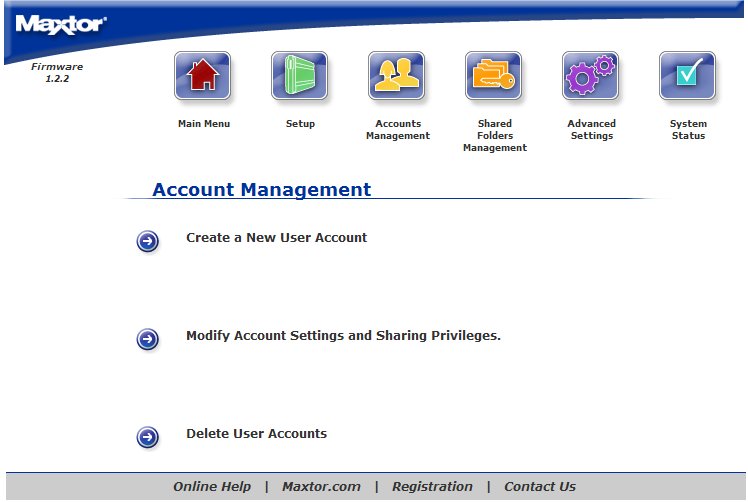Click the two-person Accounts Management icon

(x=397, y=77)
